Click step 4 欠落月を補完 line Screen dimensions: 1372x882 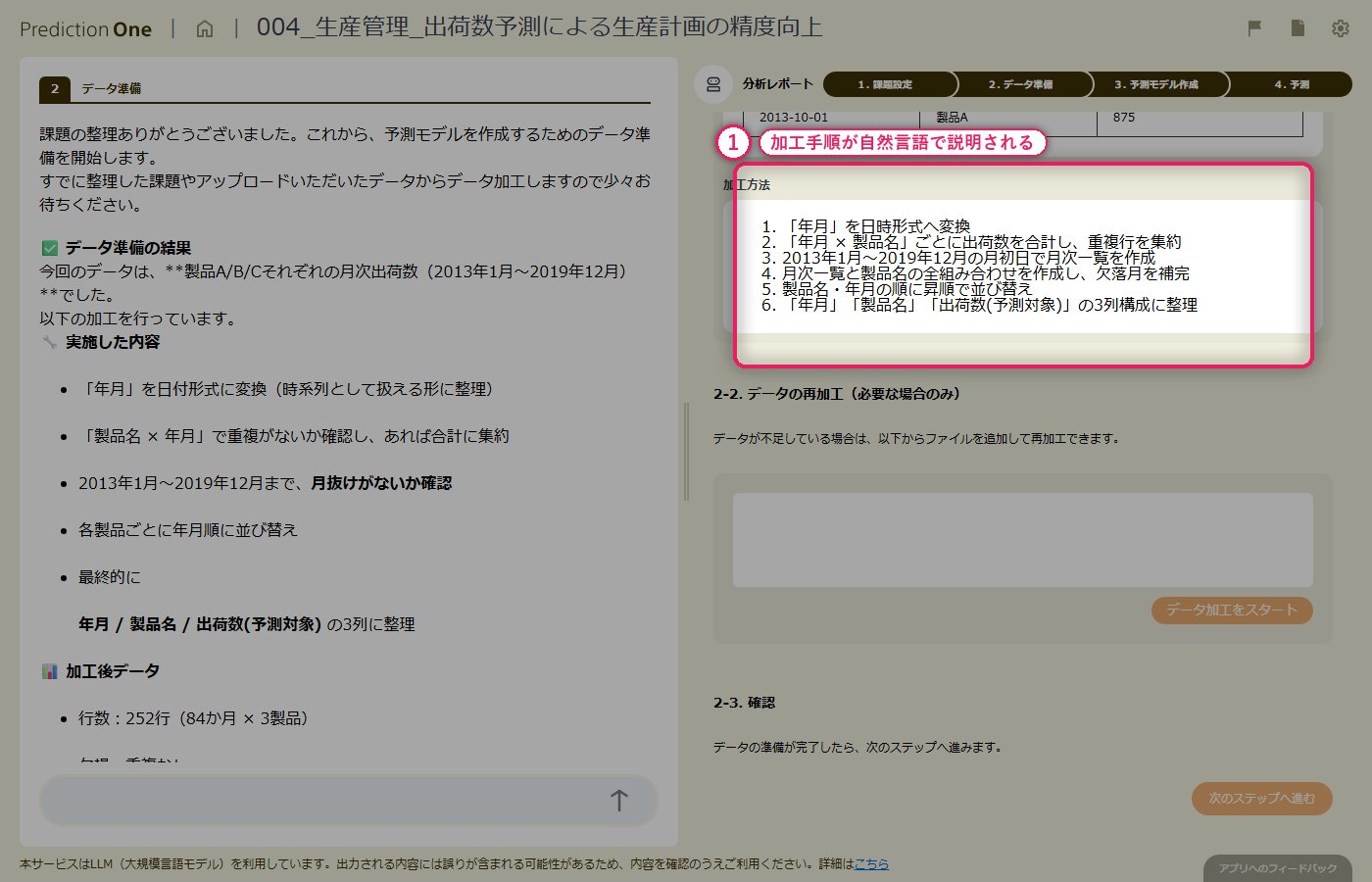pyautogui.click(x=985, y=273)
